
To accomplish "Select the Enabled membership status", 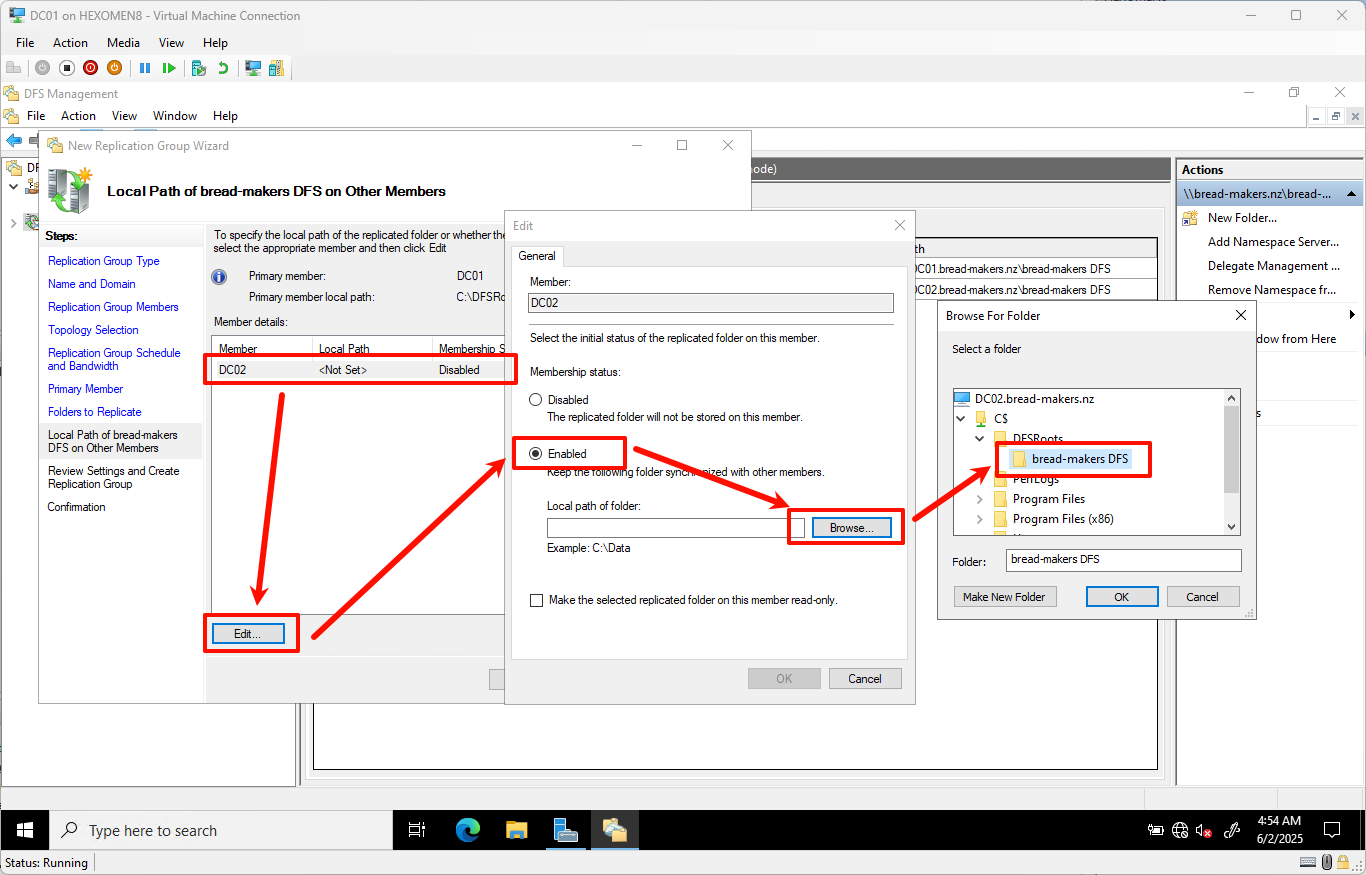I will [538, 453].
